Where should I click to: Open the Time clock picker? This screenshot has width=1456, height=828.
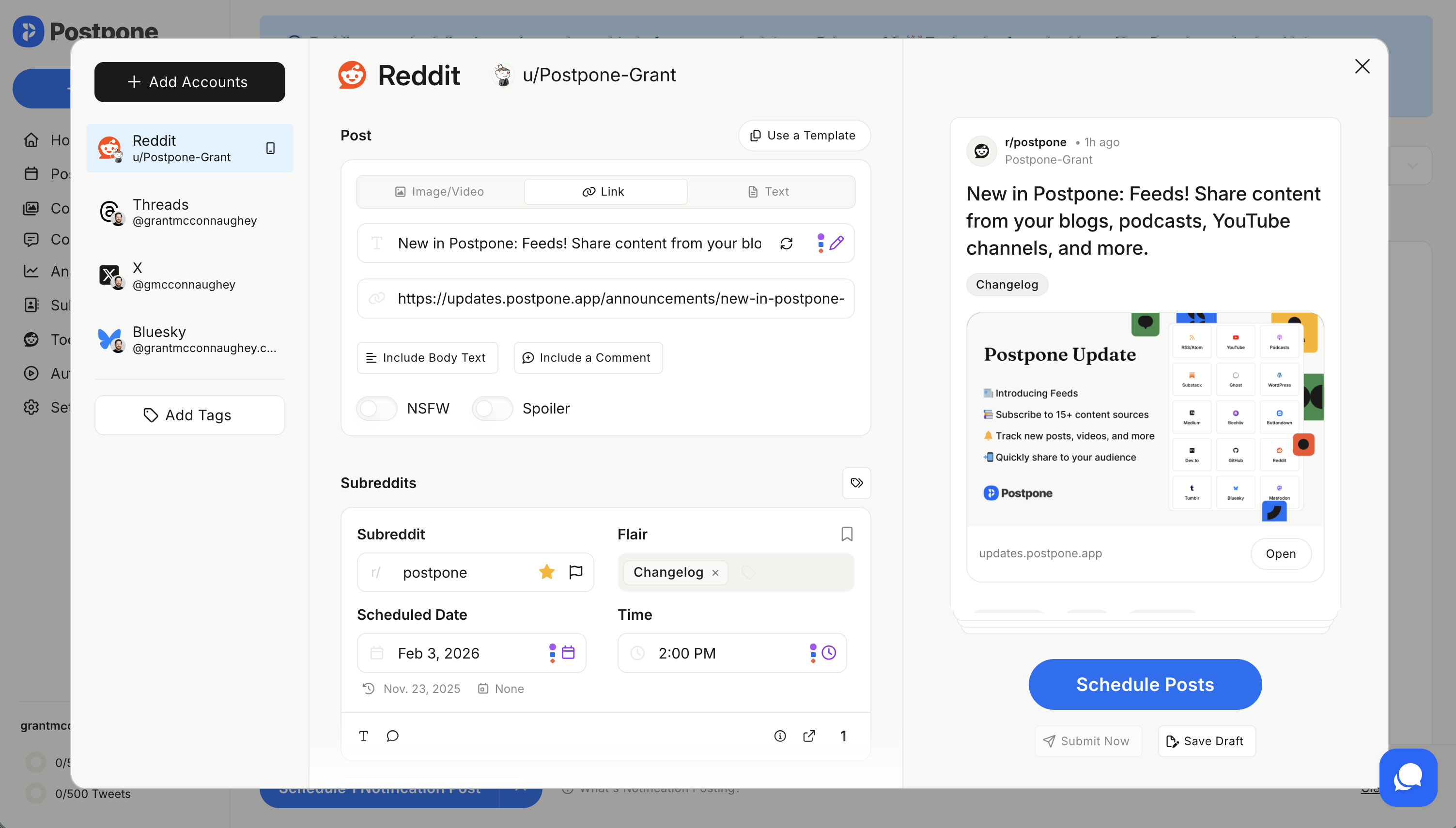point(829,653)
